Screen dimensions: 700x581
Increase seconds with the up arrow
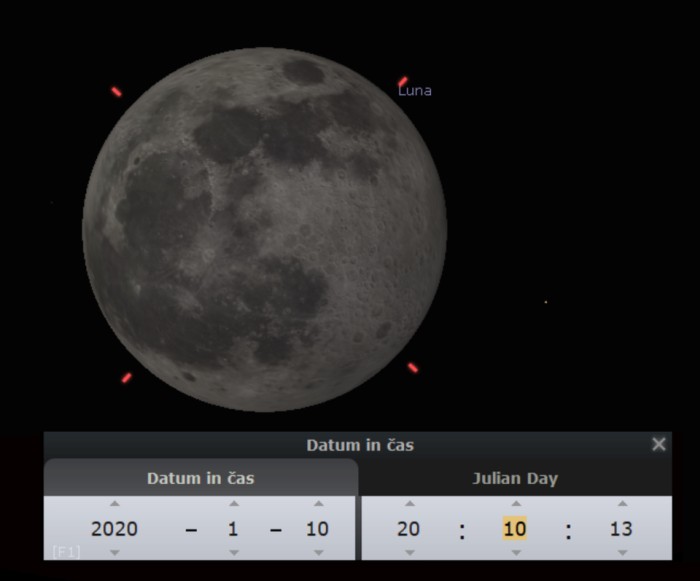(x=621, y=504)
